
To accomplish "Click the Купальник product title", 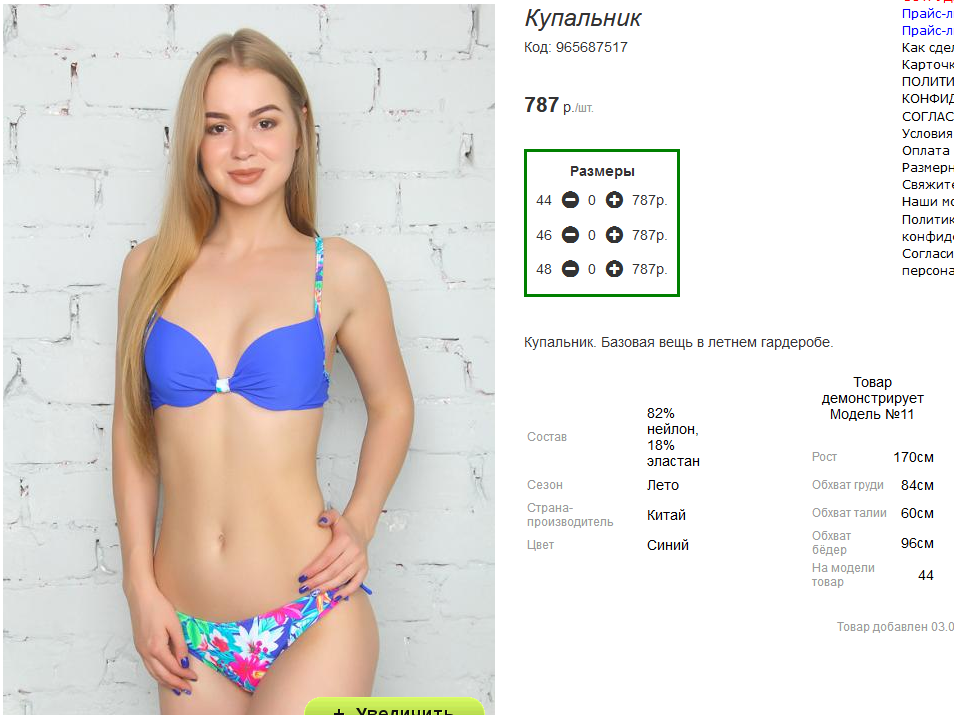I will [x=582, y=18].
